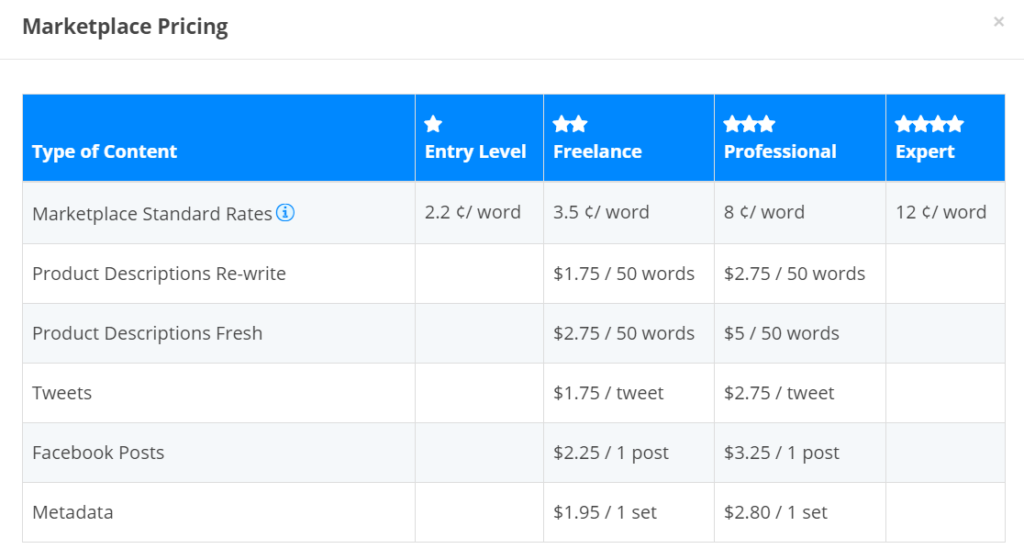The image size is (1024, 560).
Task: Click the single star Entry Level icon
Action: coord(433,123)
